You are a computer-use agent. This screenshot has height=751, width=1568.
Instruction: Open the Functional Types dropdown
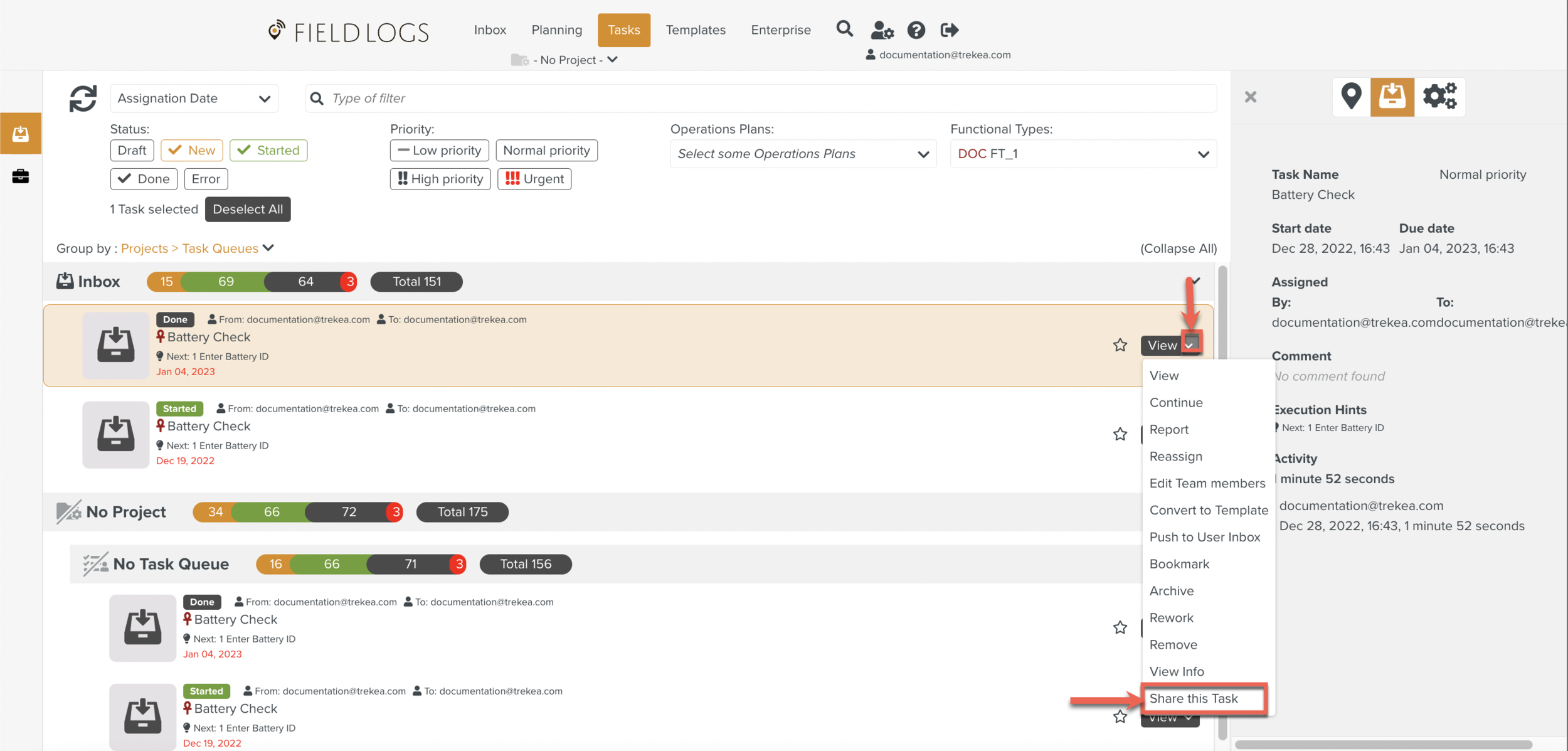click(x=1083, y=154)
